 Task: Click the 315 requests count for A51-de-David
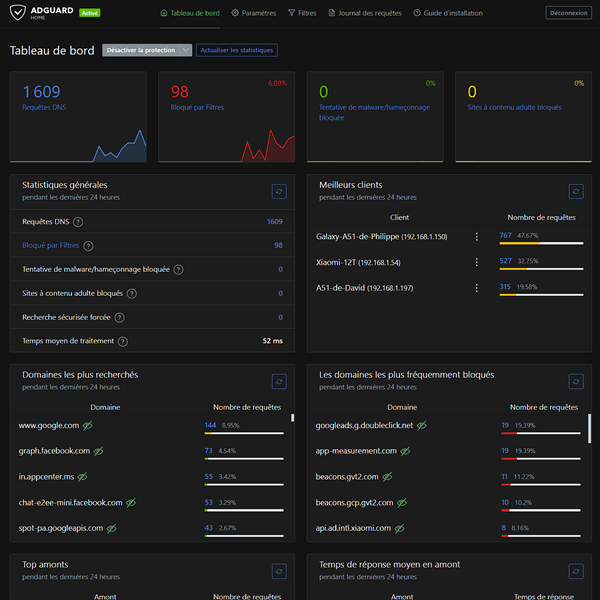pyautogui.click(x=505, y=287)
